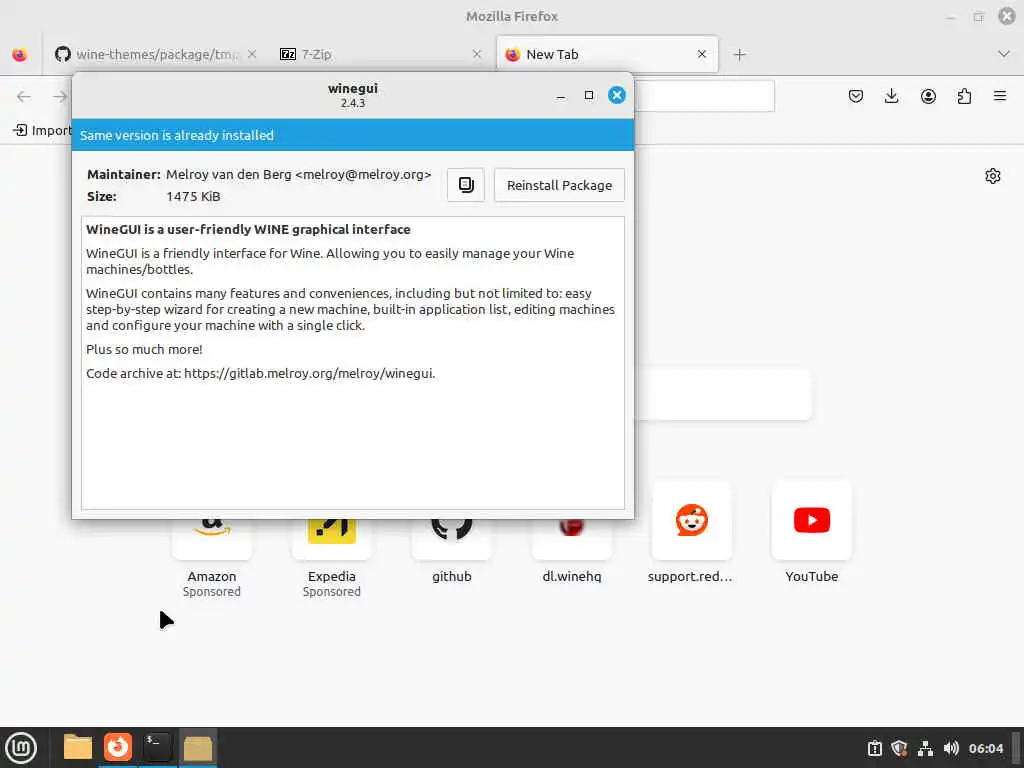The width and height of the screenshot is (1024, 768).
Task: Close the Mozilla Firefox window
Action: [x=1006, y=16]
